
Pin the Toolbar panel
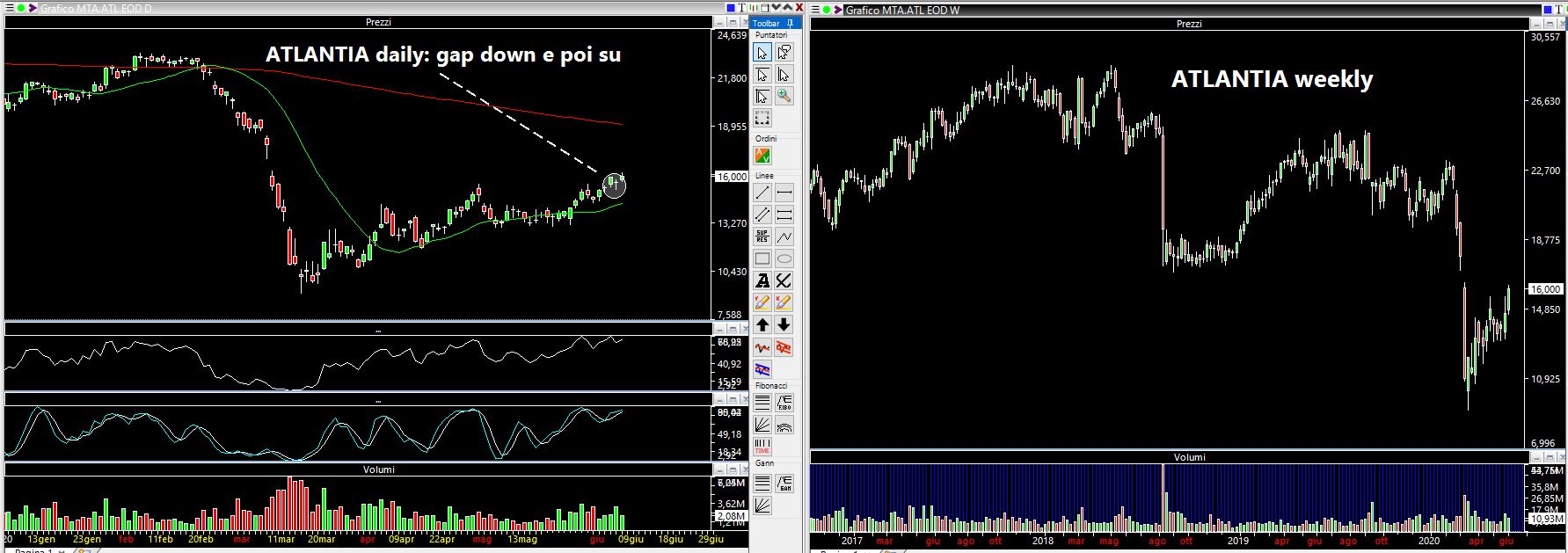tap(790, 24)
